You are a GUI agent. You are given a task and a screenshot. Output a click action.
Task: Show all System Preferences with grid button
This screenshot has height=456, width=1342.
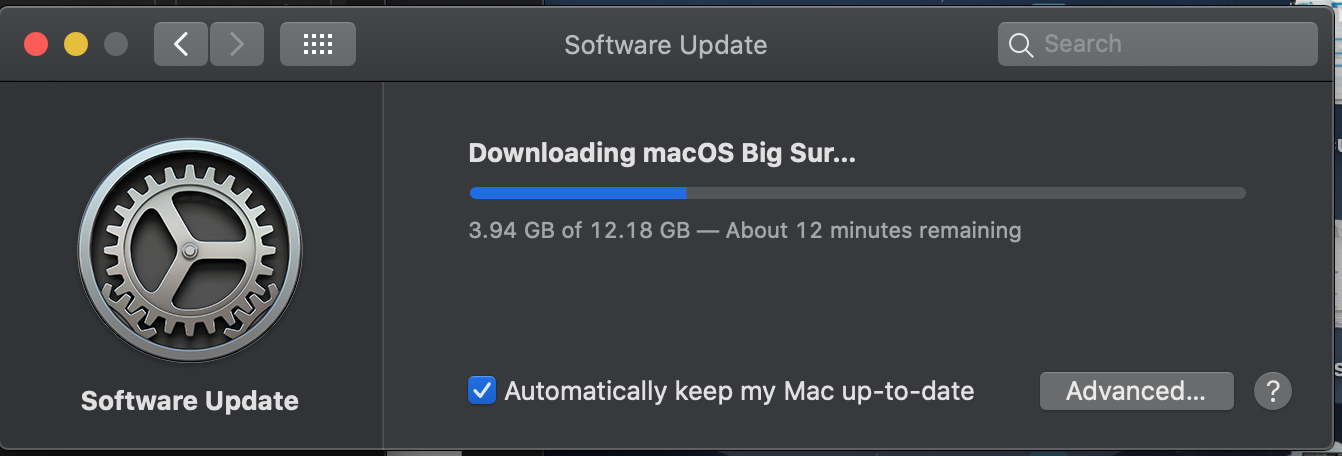pos(317,44)
